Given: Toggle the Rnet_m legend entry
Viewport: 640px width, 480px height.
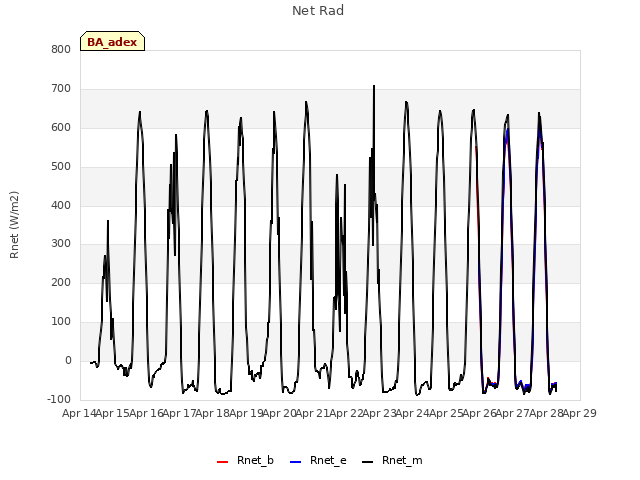Looking at the screenshot, I should [x=392, y=460].
